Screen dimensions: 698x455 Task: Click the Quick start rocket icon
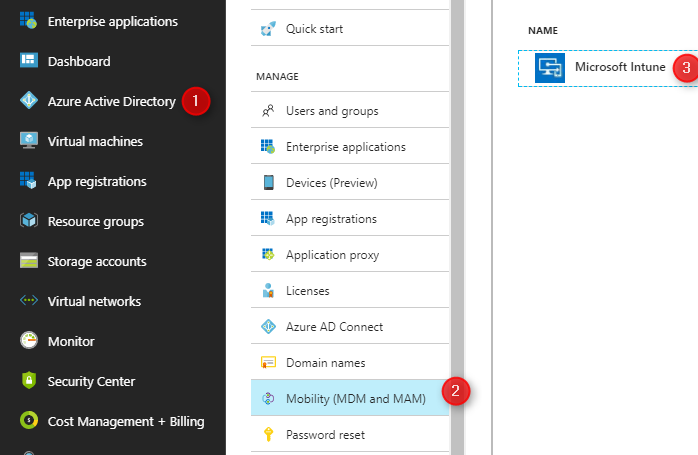click(x=268, y=29)
